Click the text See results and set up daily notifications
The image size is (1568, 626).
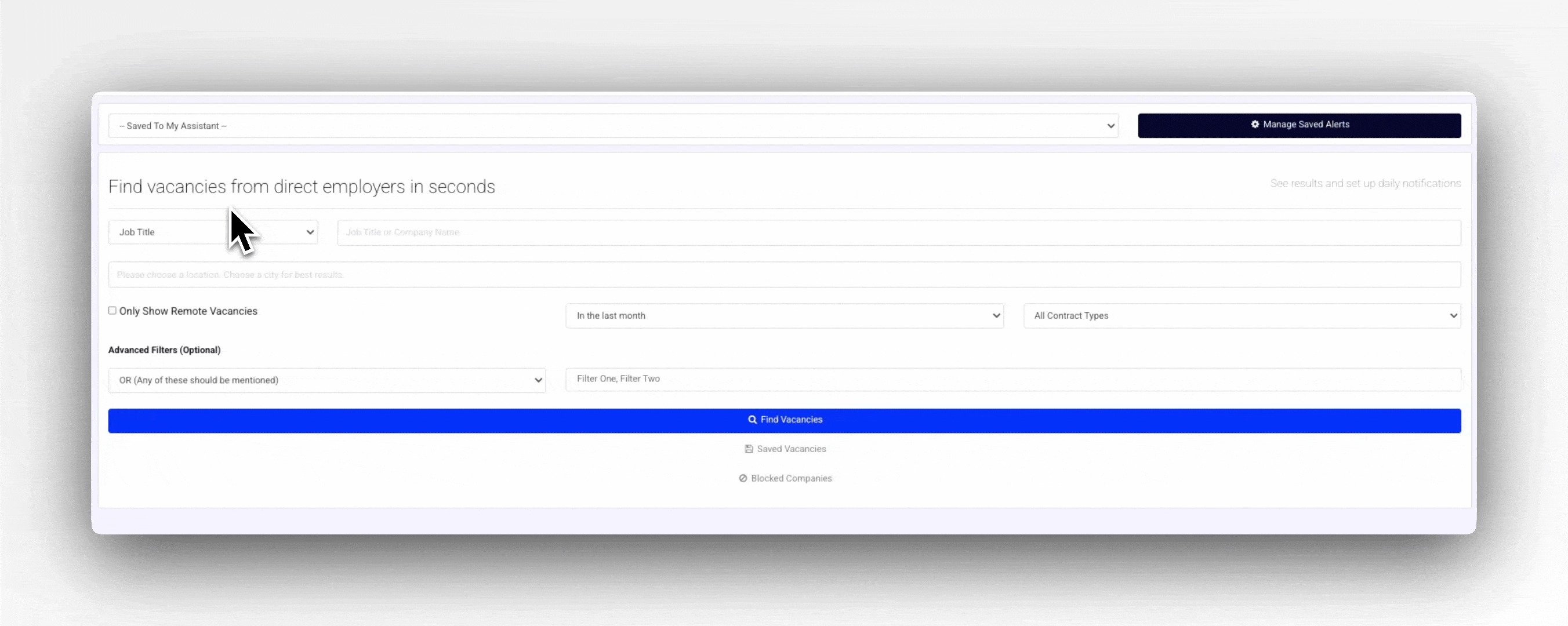click(1365, 183)
